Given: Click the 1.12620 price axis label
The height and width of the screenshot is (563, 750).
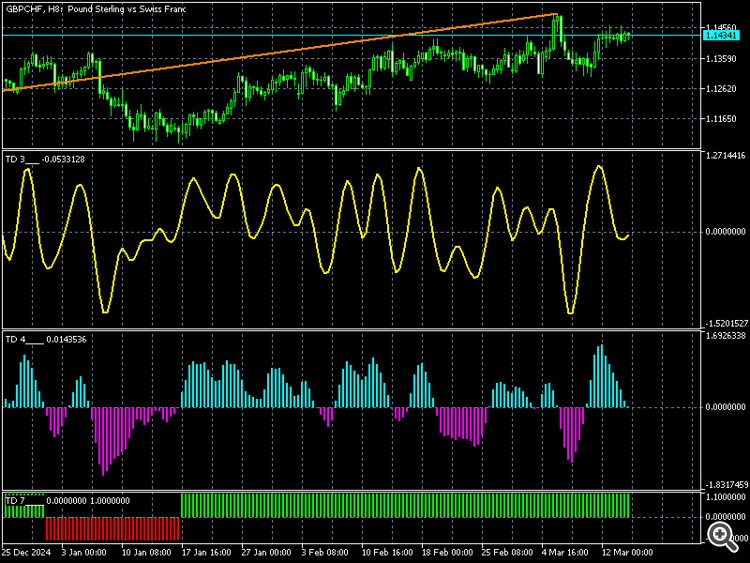Looking at the screenshot, I should (721, 88).
